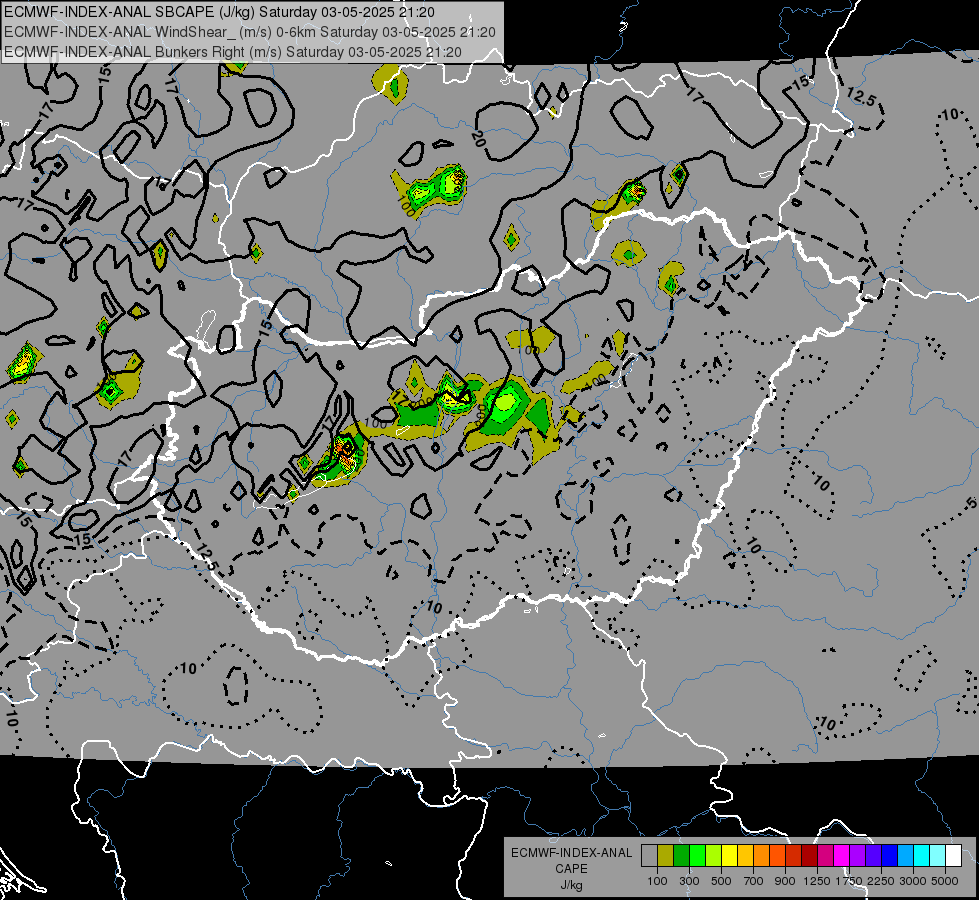Click the WindShear_ 0-6km title line
Screen dimensions: 979x900
click(250, 32)
